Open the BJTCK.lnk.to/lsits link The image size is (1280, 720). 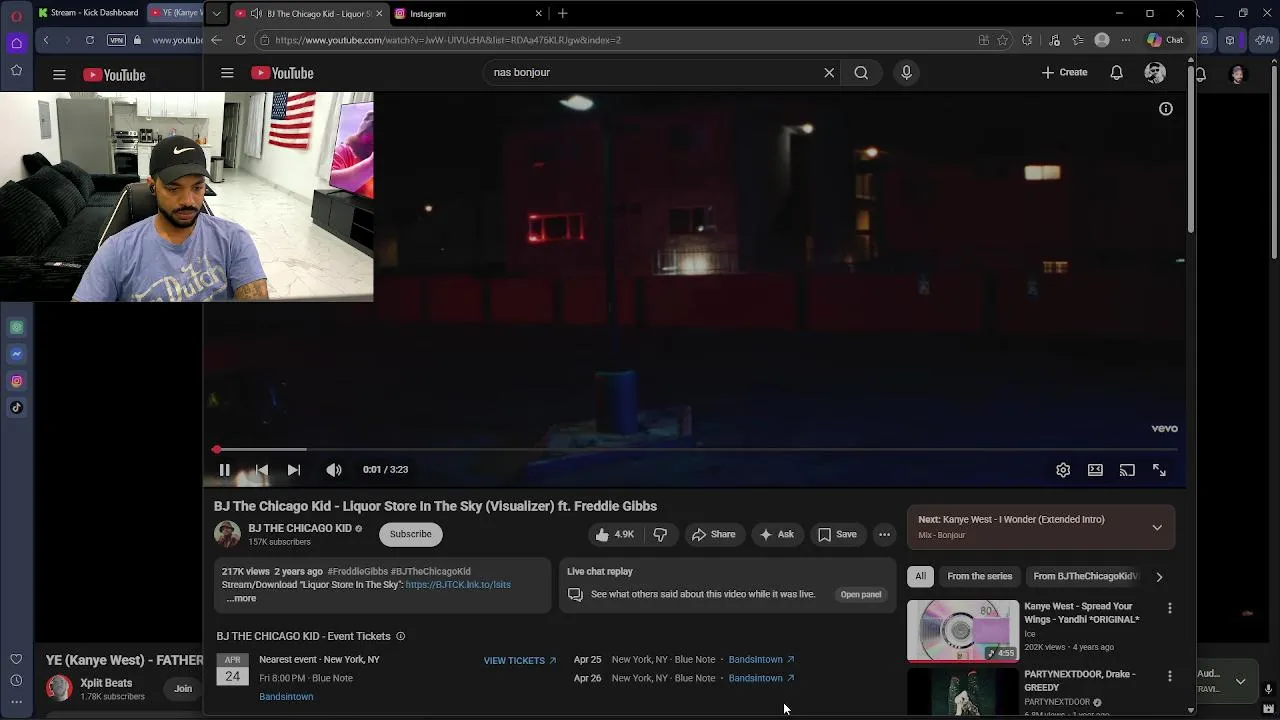pyautogui.click(x=458, y=585)
